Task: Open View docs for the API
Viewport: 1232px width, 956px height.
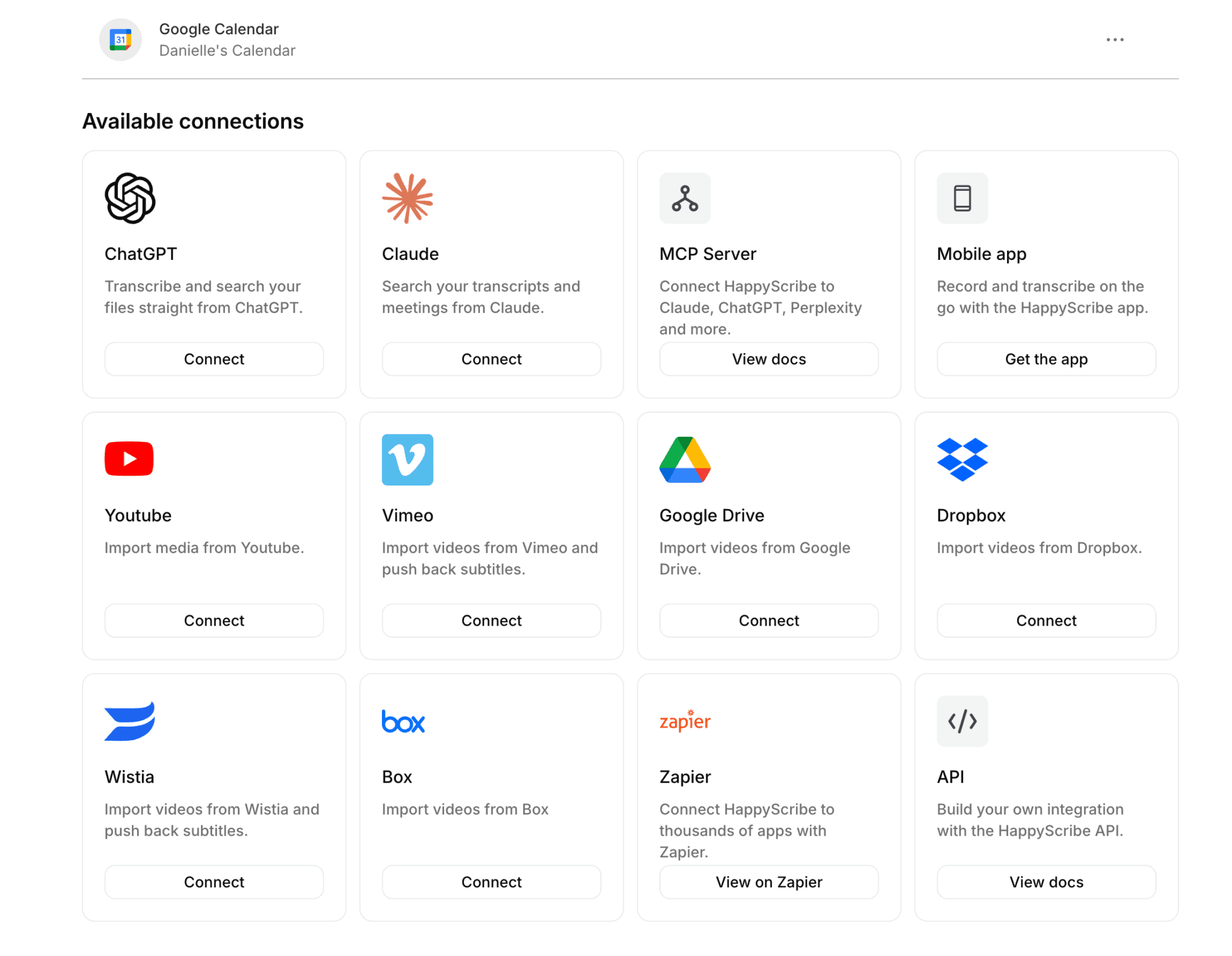Action: (1046, 882)
